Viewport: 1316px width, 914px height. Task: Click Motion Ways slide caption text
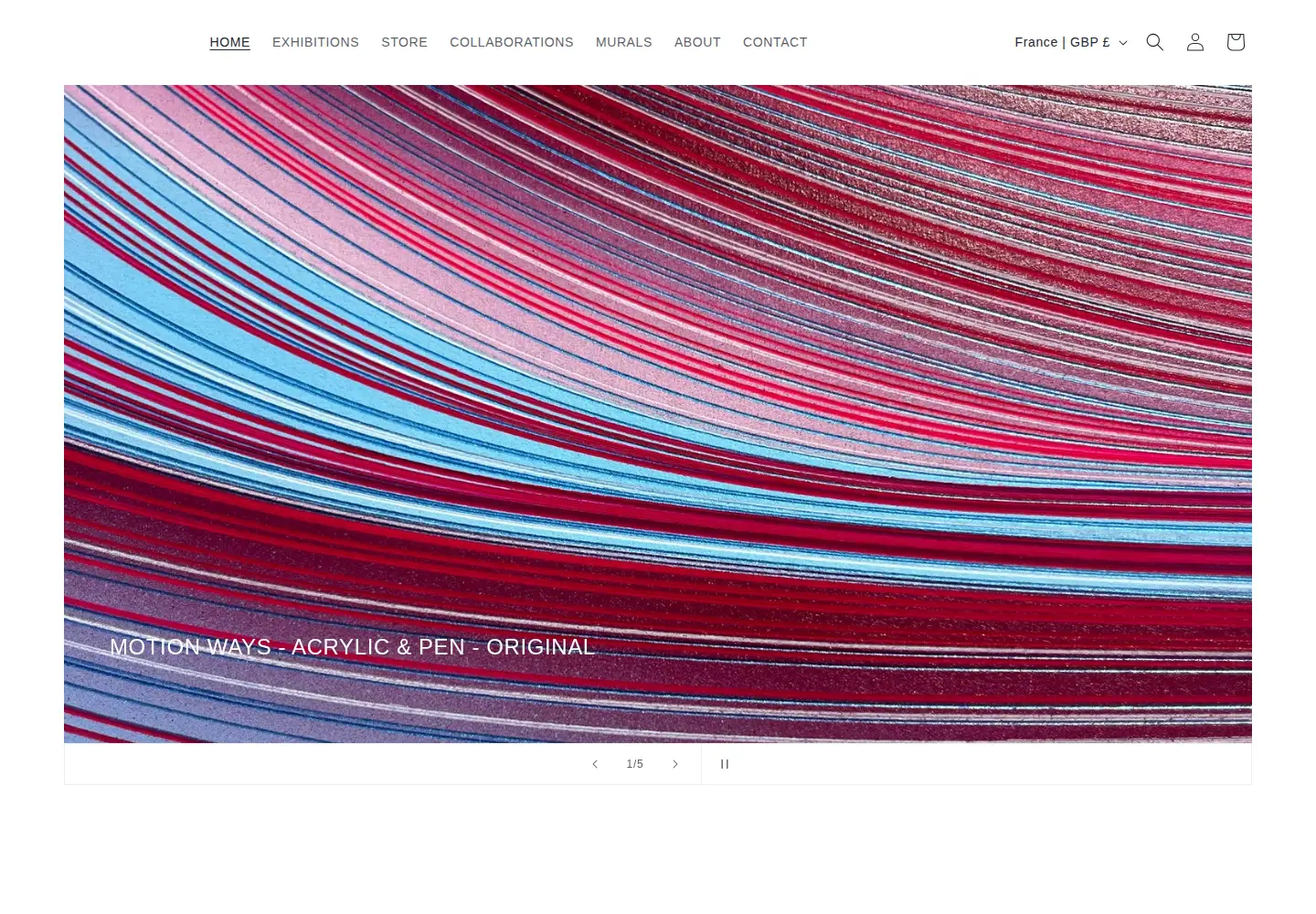click(353, 647)
